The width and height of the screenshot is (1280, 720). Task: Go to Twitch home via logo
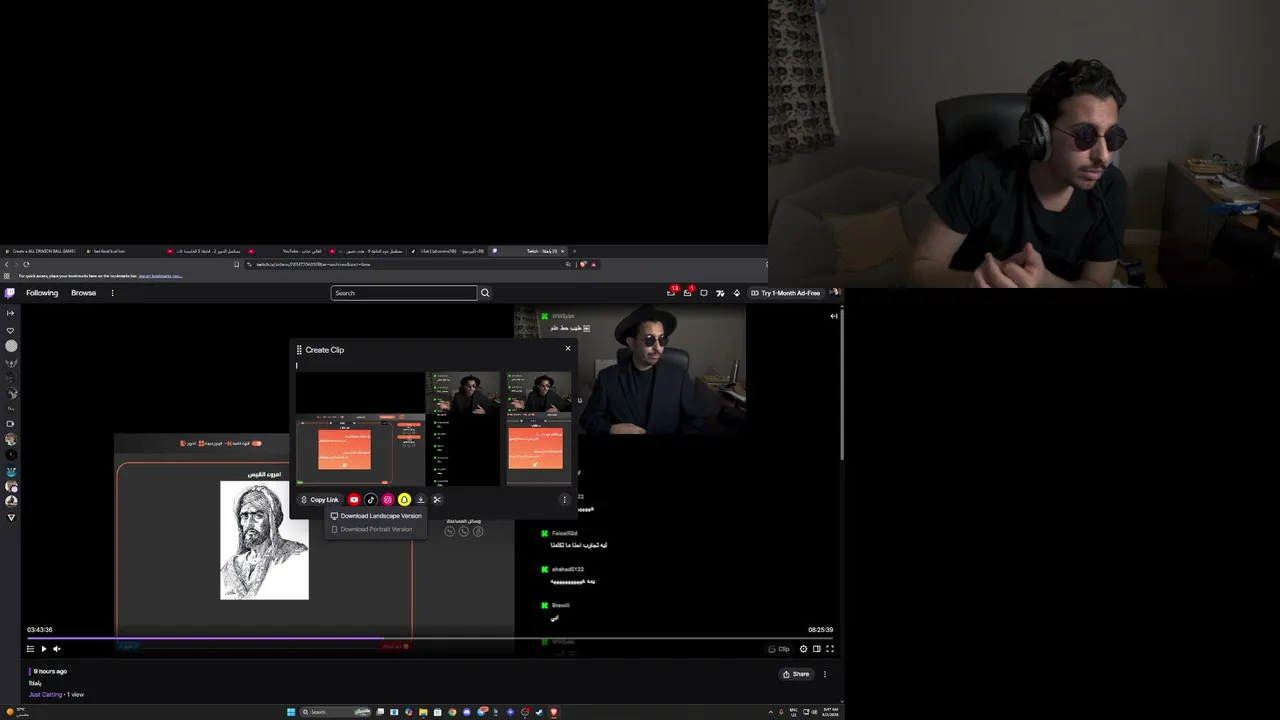click(x=10, y=293)
